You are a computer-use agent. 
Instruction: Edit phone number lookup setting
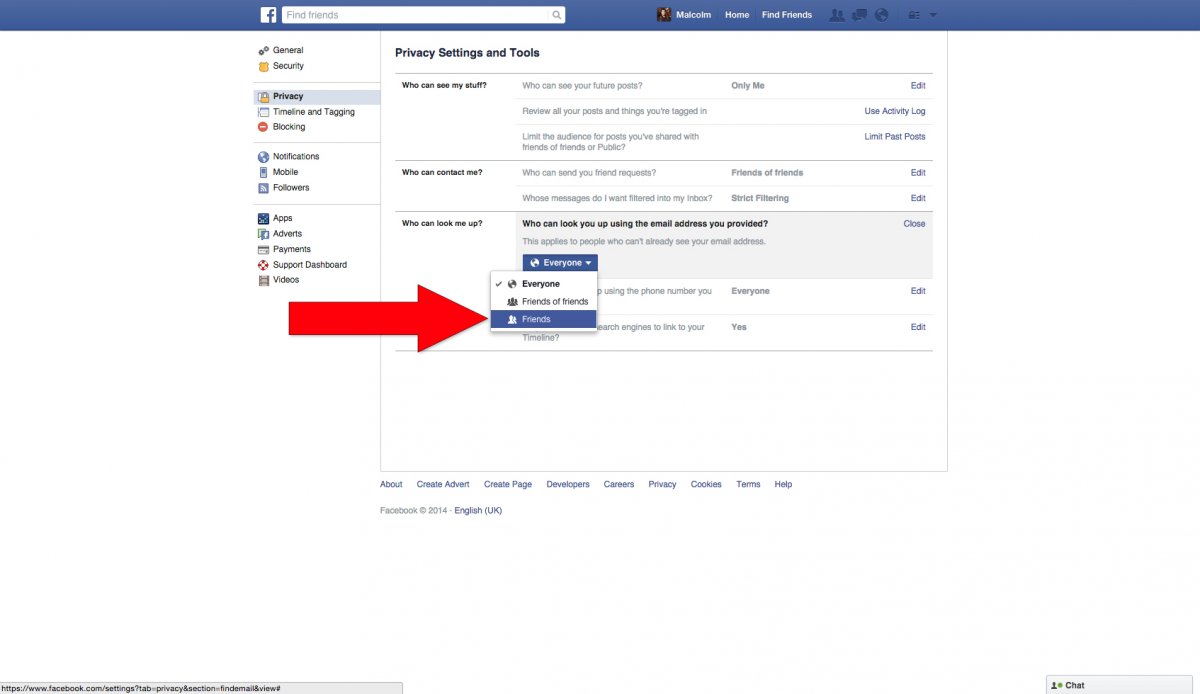918,291
